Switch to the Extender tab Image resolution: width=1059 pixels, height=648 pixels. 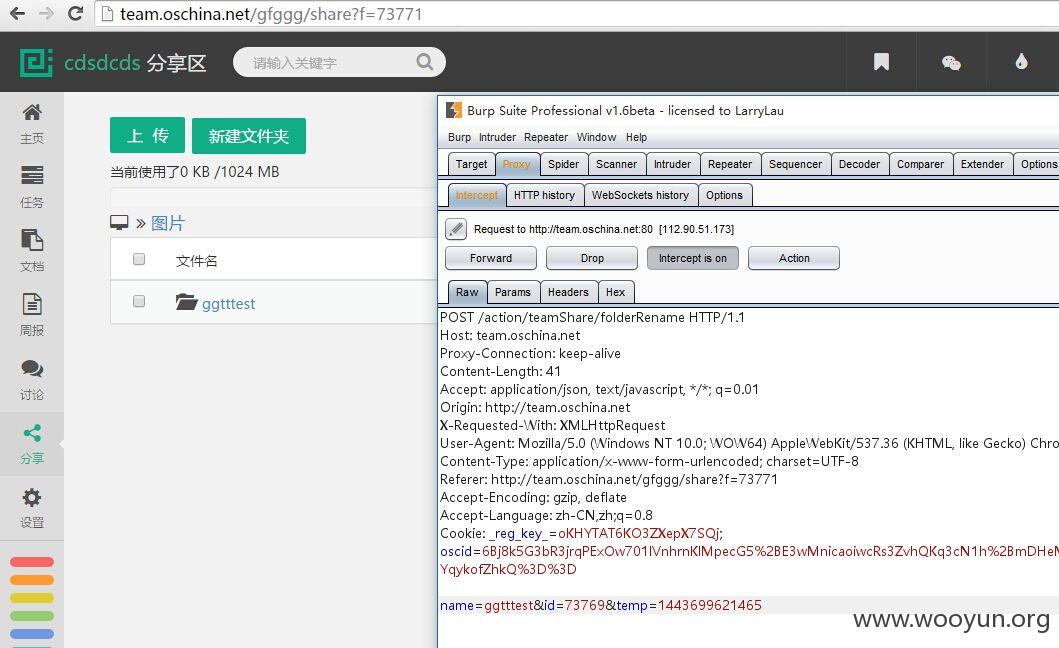(982, 164)
